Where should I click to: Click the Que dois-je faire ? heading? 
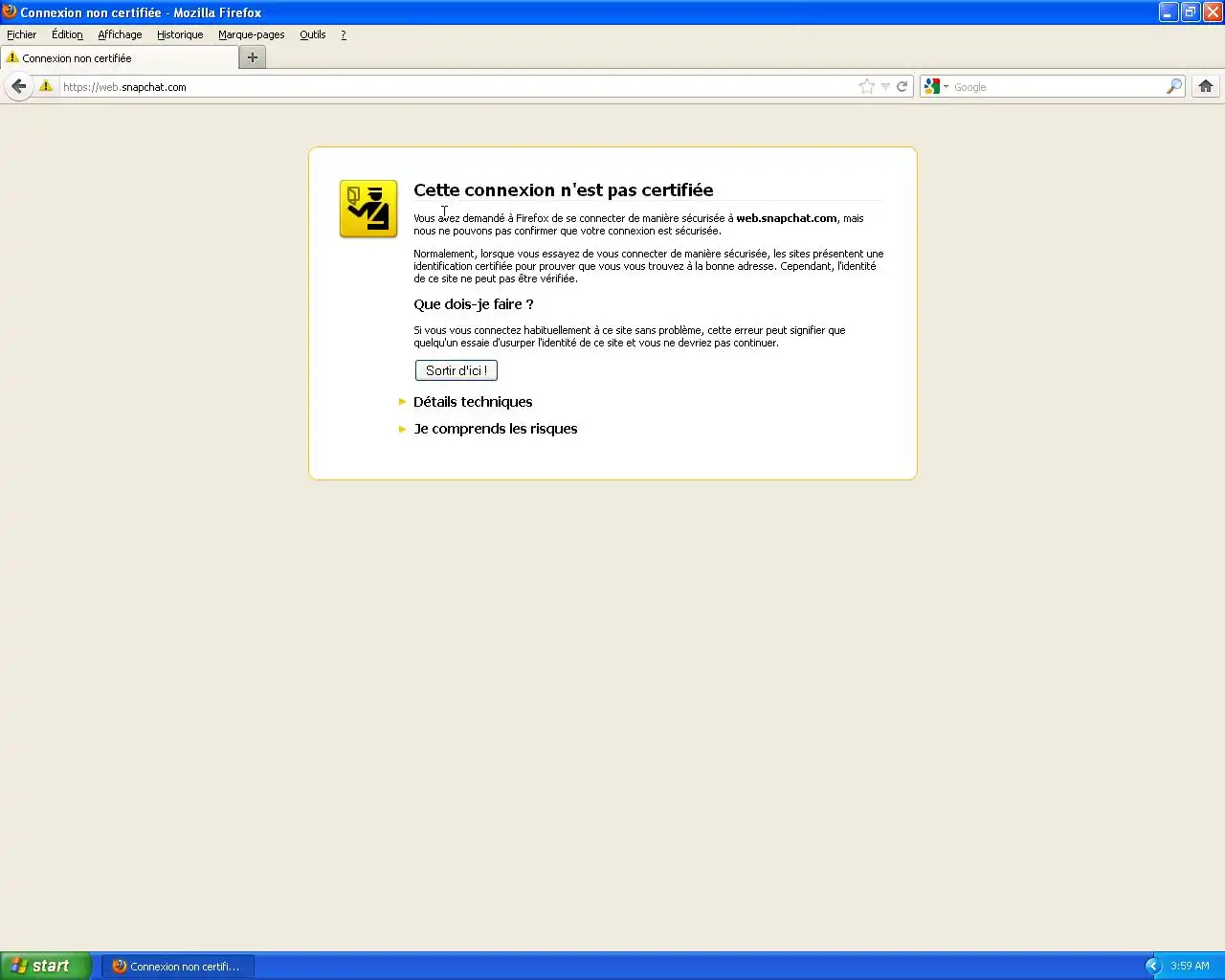[474, 304]
